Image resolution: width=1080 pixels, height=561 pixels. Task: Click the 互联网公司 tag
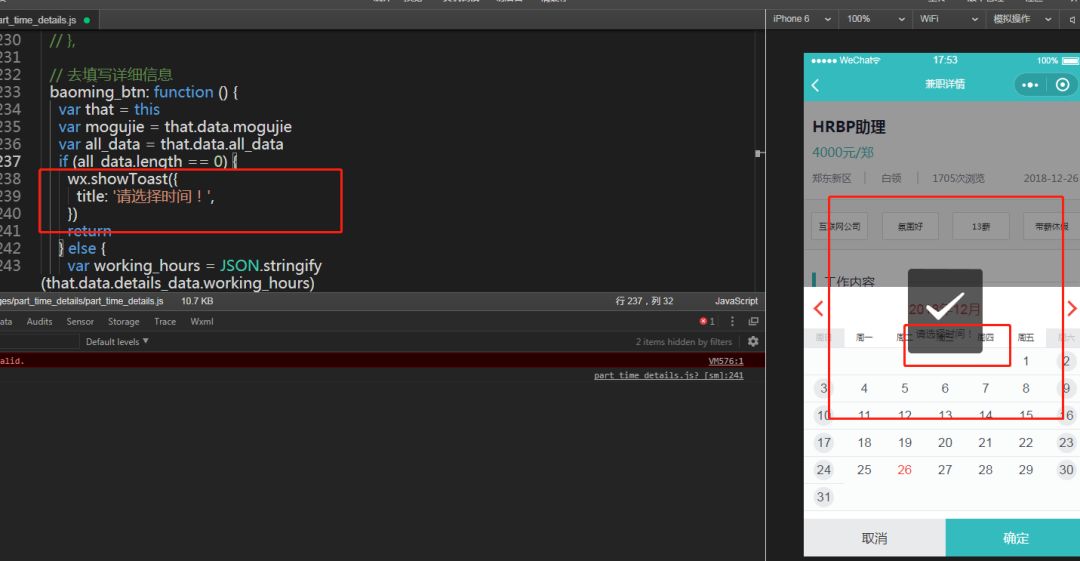coord(840,226)
